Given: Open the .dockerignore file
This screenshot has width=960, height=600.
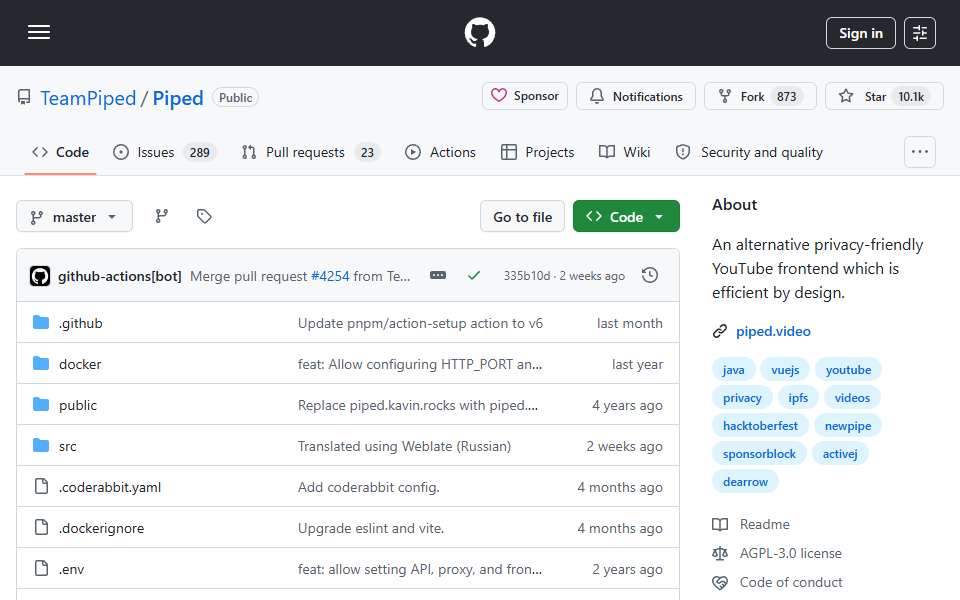Looking at the screenshot, I should 102,528.
